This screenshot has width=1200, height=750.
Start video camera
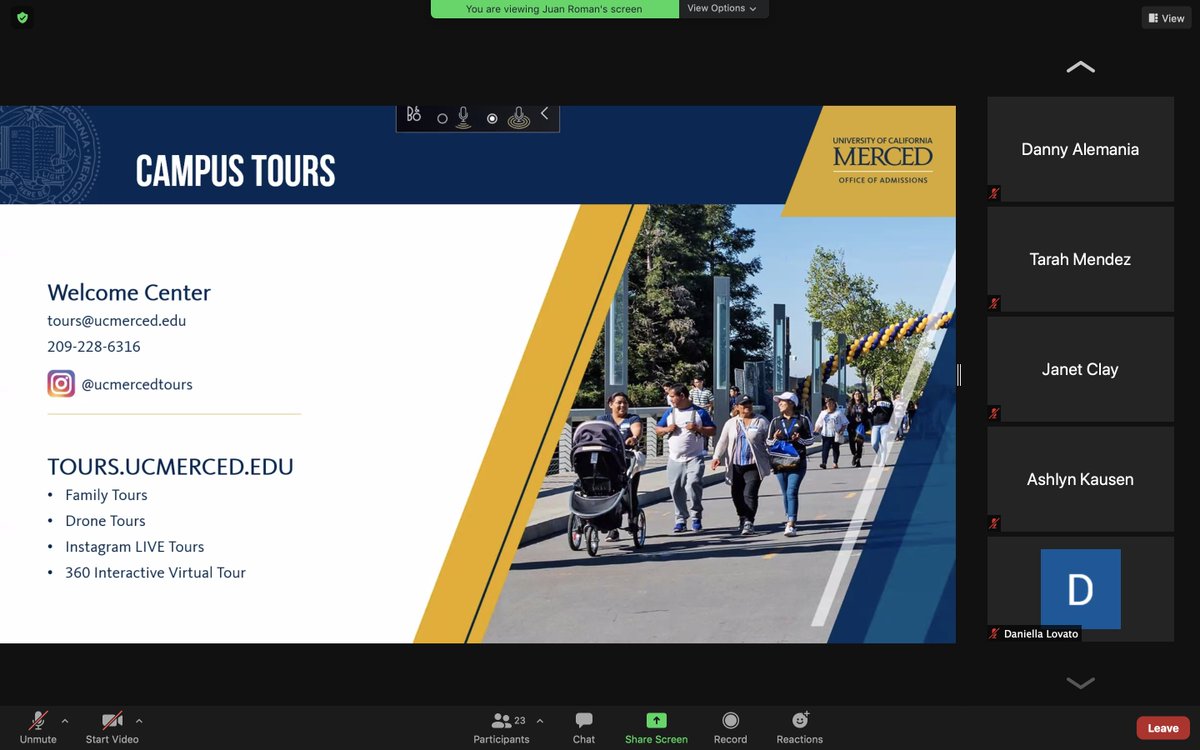click(112, 727)
